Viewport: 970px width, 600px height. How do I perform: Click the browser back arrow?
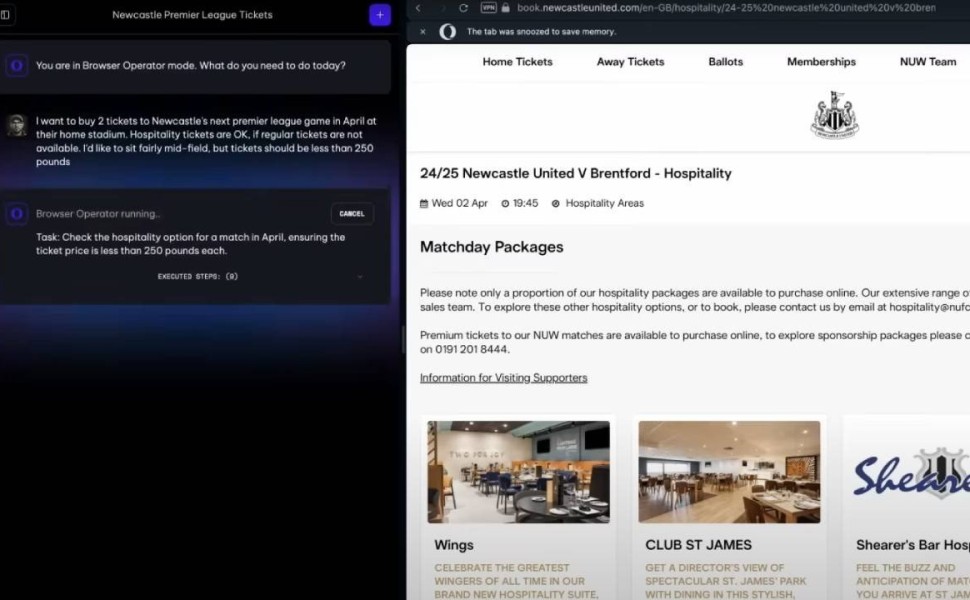click(418, 8)
